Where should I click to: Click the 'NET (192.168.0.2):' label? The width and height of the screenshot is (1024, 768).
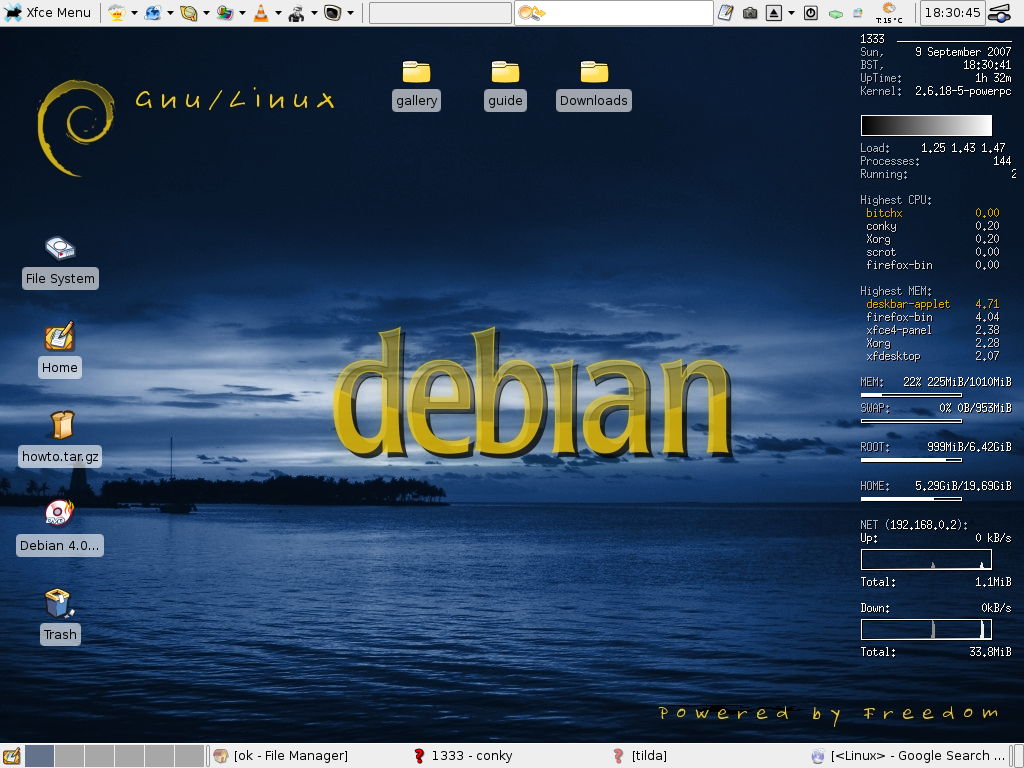coord(914,525)
